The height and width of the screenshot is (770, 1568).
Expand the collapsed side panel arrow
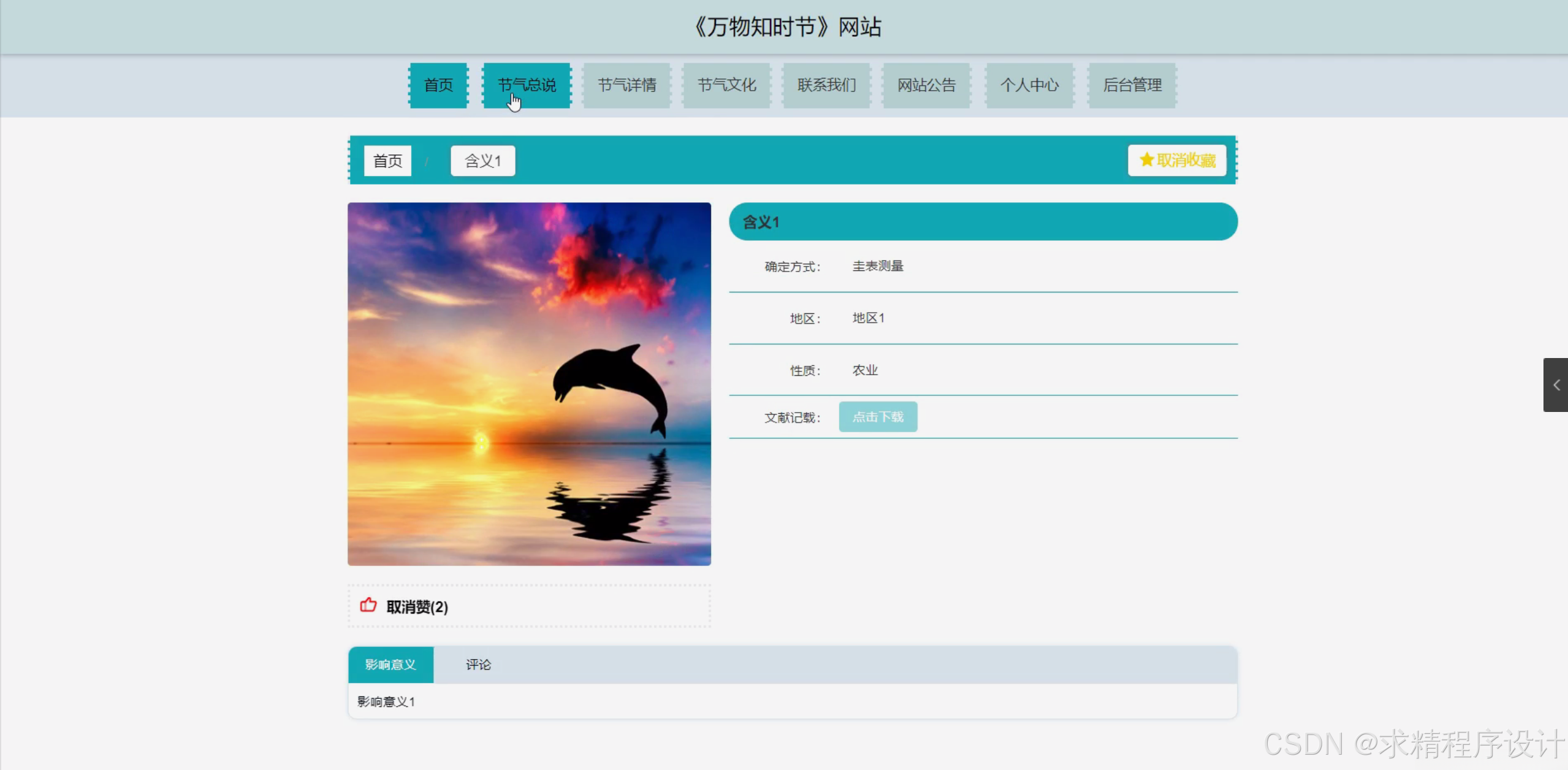click(1556, 385)
